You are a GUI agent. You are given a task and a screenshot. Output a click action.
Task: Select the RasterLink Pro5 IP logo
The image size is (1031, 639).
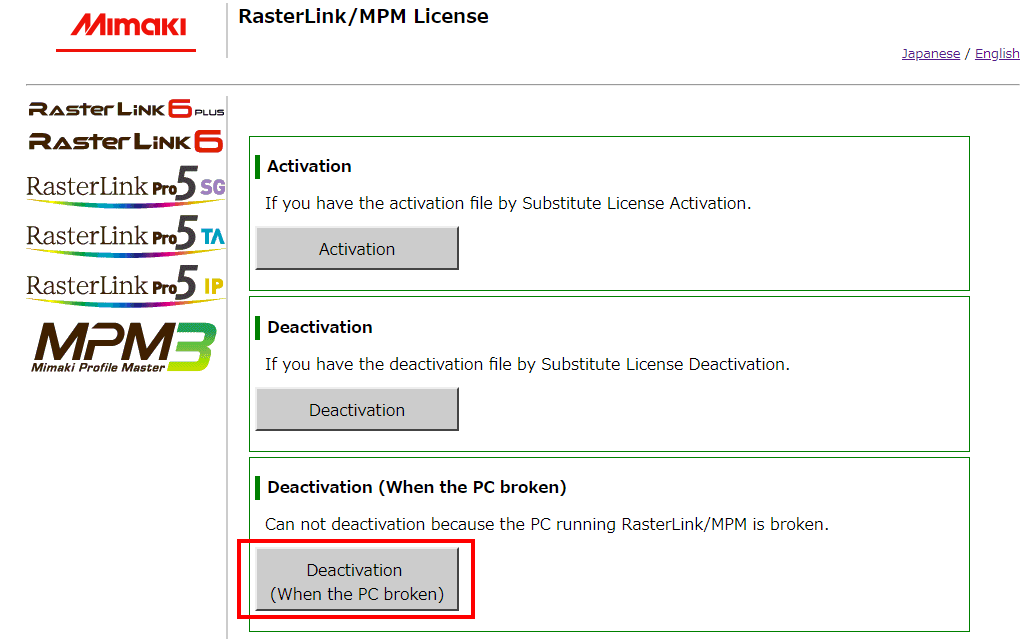click(124, 283)
